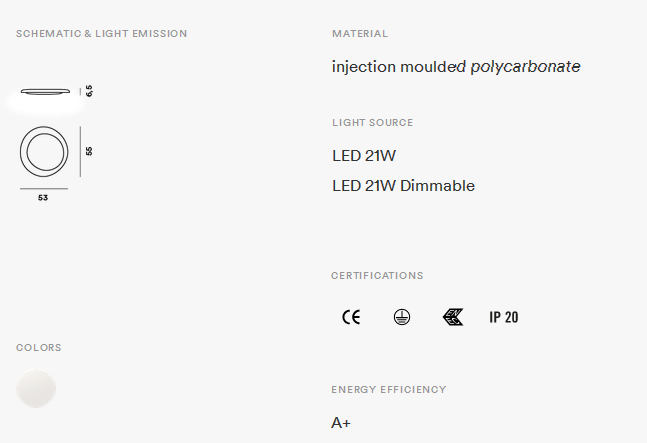This screenshot has height=443, width=647.
Task: Click the CE certification mark
Action: coord(351,317)
